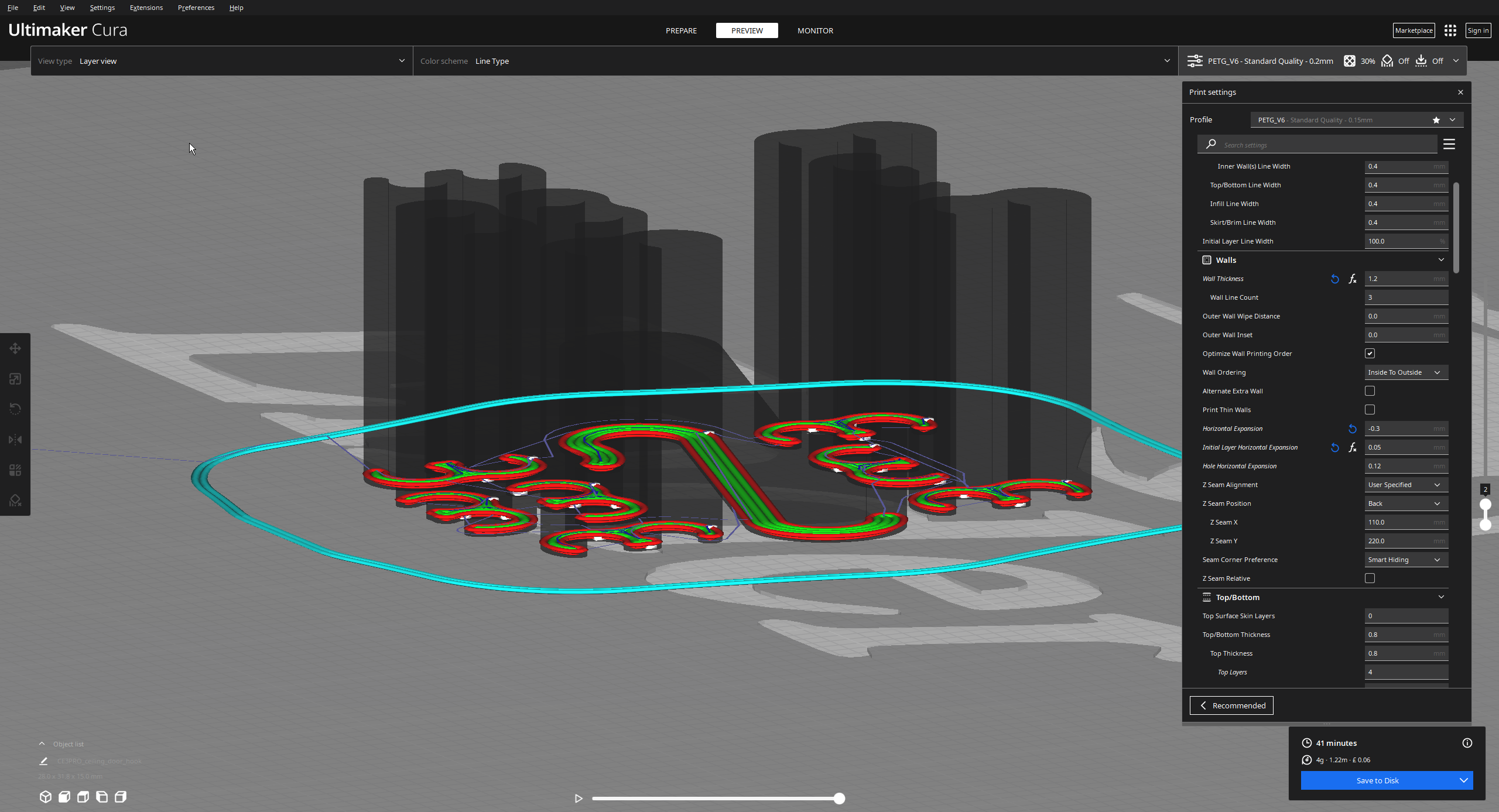The image size is (1499, 812).
Task: Select the Move tool
Action: (x=15, y=348)
